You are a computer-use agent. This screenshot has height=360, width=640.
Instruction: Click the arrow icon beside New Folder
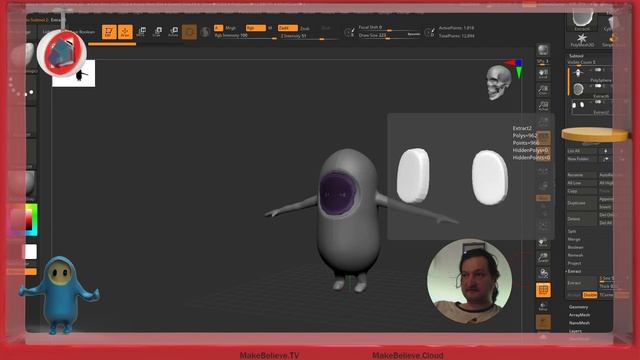(x=605, y=159)
